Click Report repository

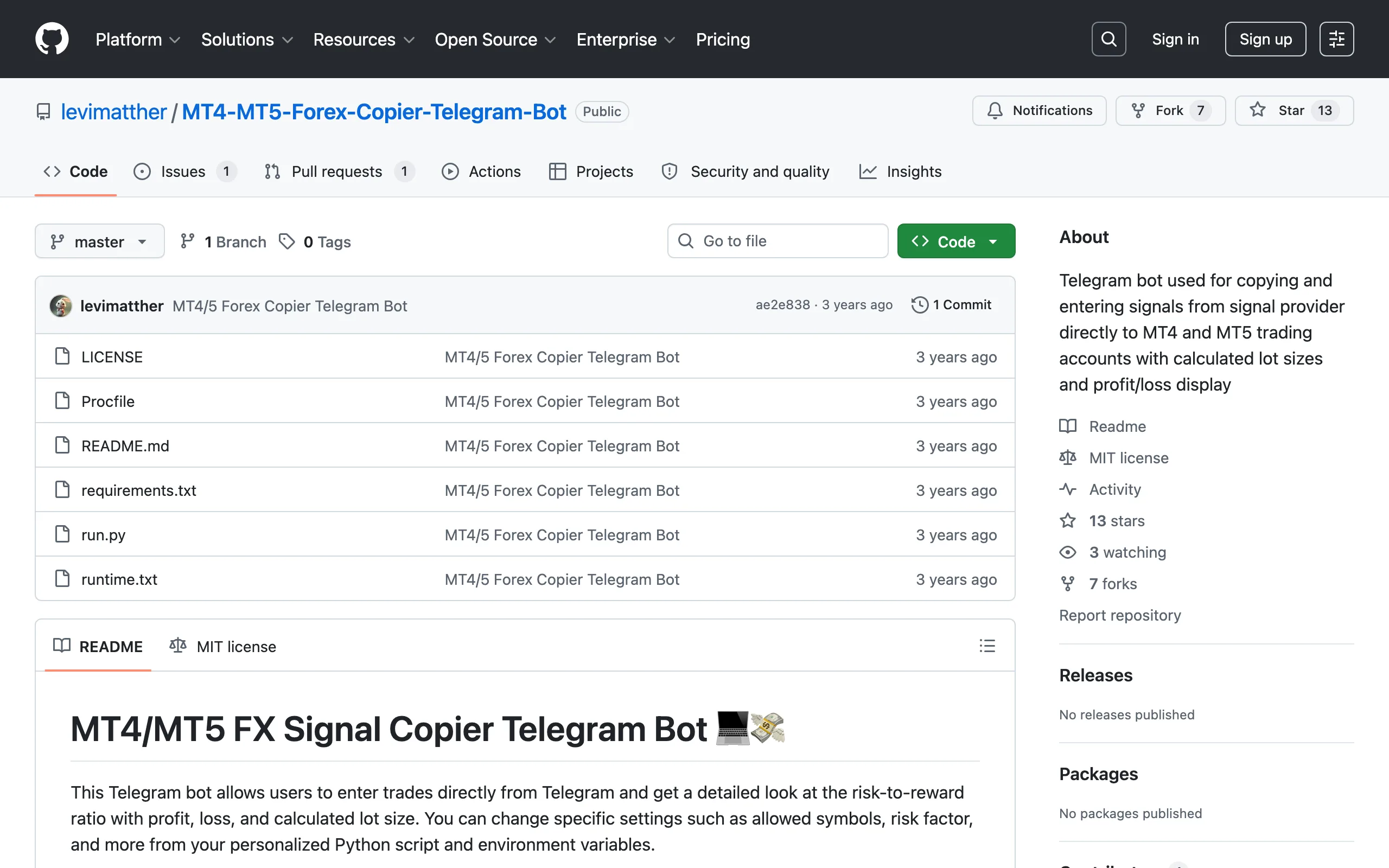1120,615
